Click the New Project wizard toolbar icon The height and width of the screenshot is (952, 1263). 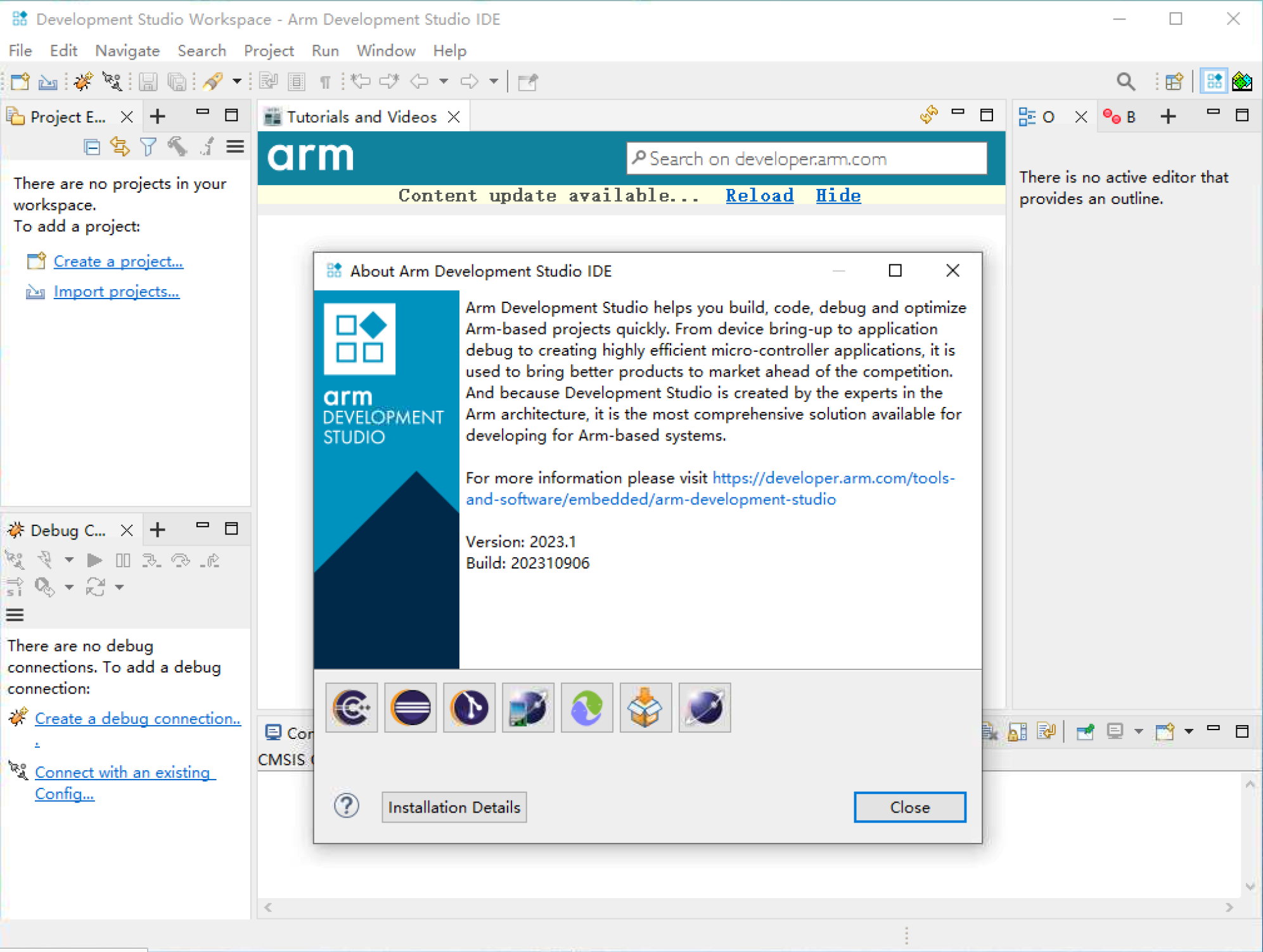(20, 82)
